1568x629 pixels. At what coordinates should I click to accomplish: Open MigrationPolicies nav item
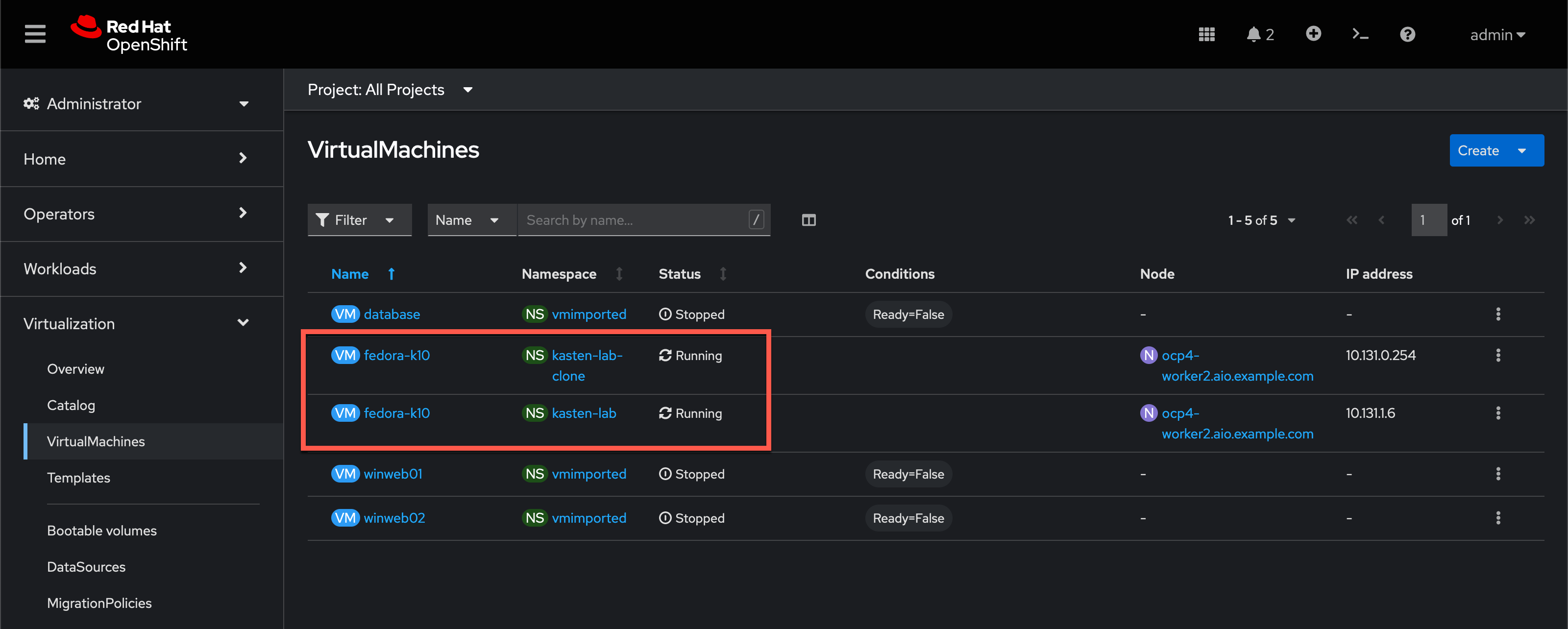(x=99, y=603)
